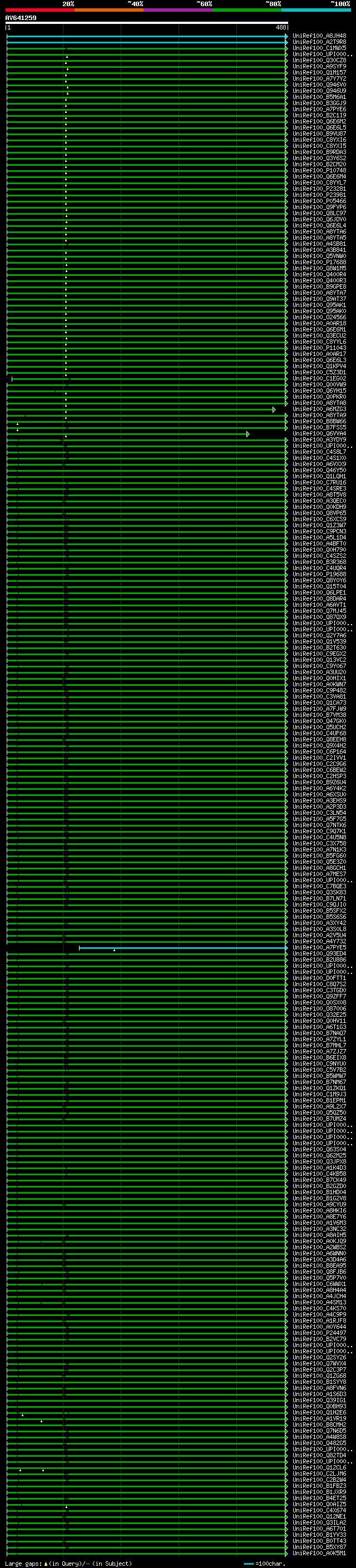
Task: Click the query end position 488
Action: [280, 27]
